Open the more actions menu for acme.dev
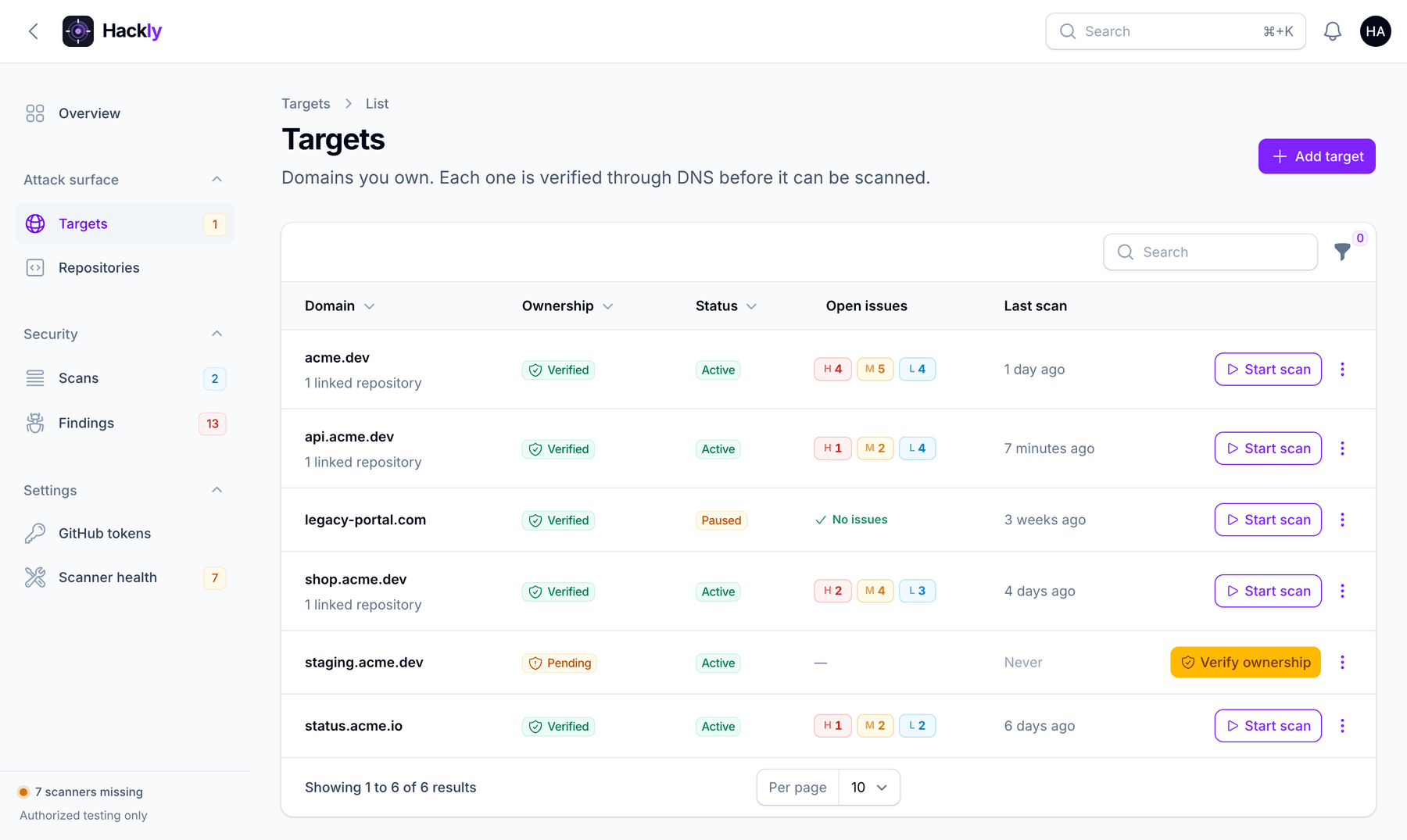 pos(1342,370)
